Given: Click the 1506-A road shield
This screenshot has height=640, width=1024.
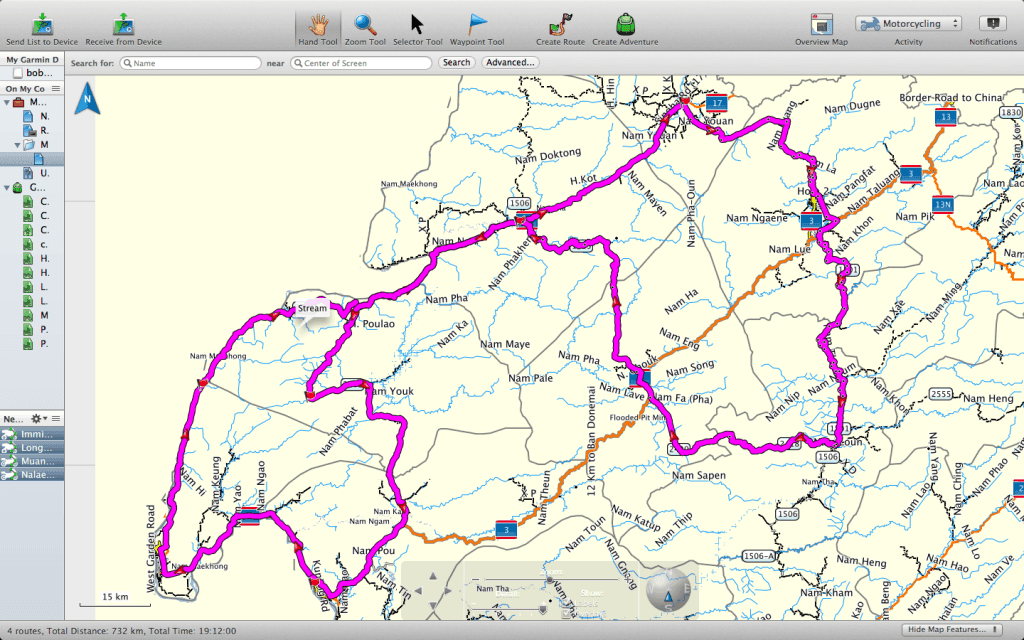Looking at the screenshot, I should coord(759,556).
